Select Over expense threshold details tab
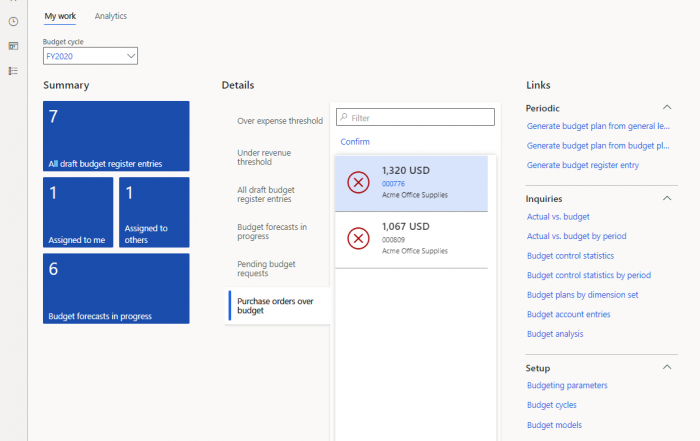Screen dimensions: 700x441 point(280,121)
